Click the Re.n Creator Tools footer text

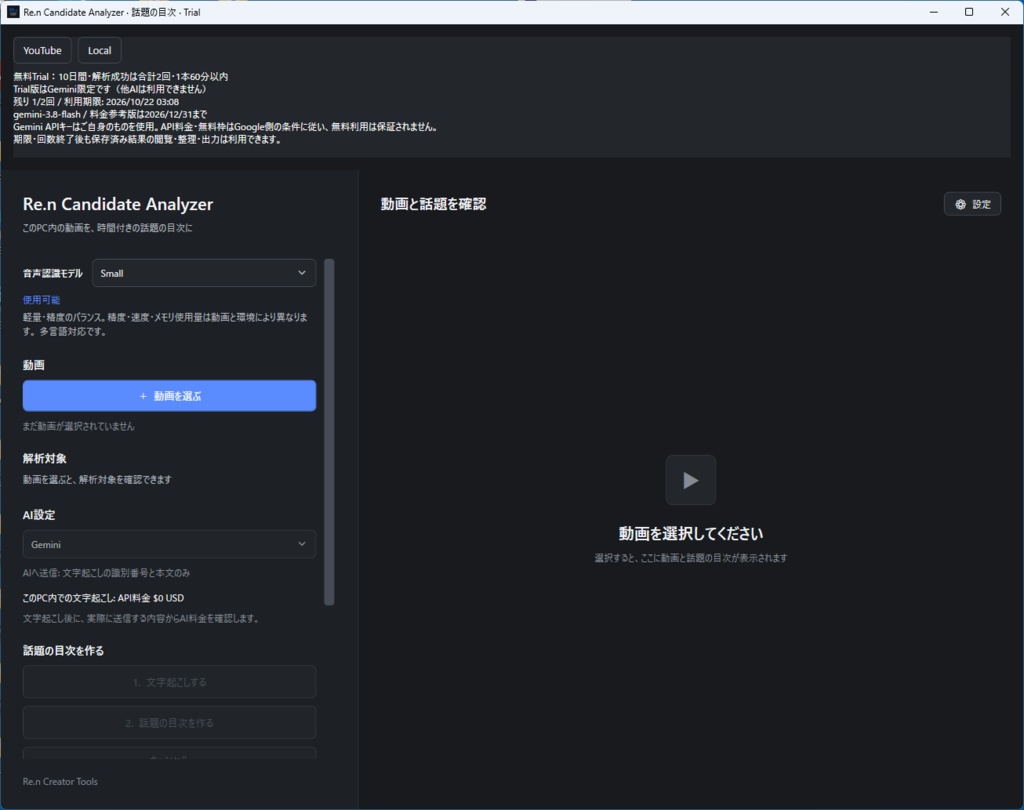pyautogui.click(x=60, y=781)
